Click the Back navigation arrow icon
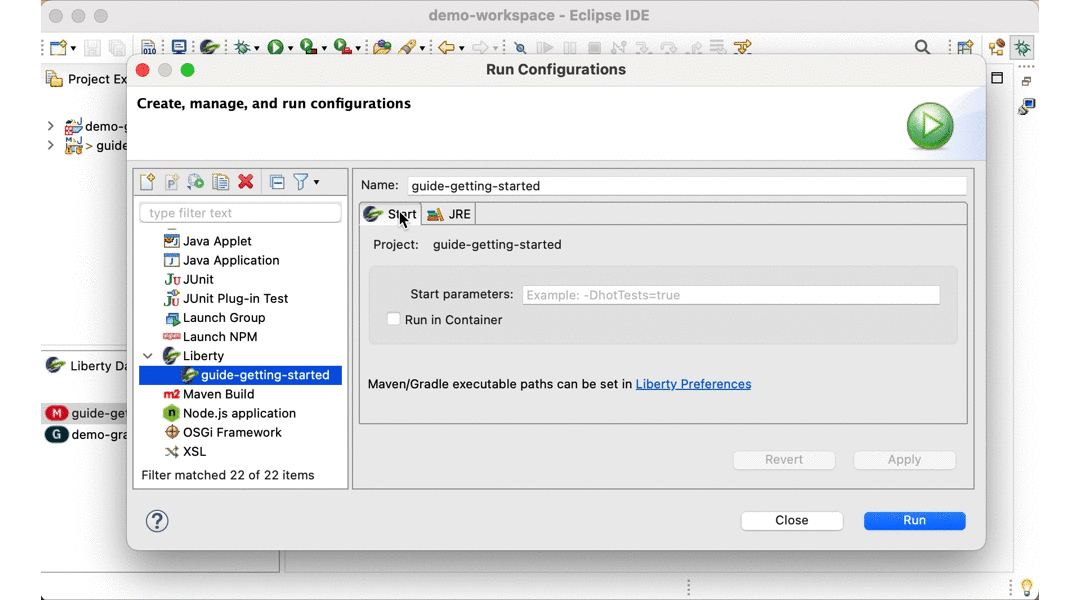1080x600 pixels. tap(446, 48)
